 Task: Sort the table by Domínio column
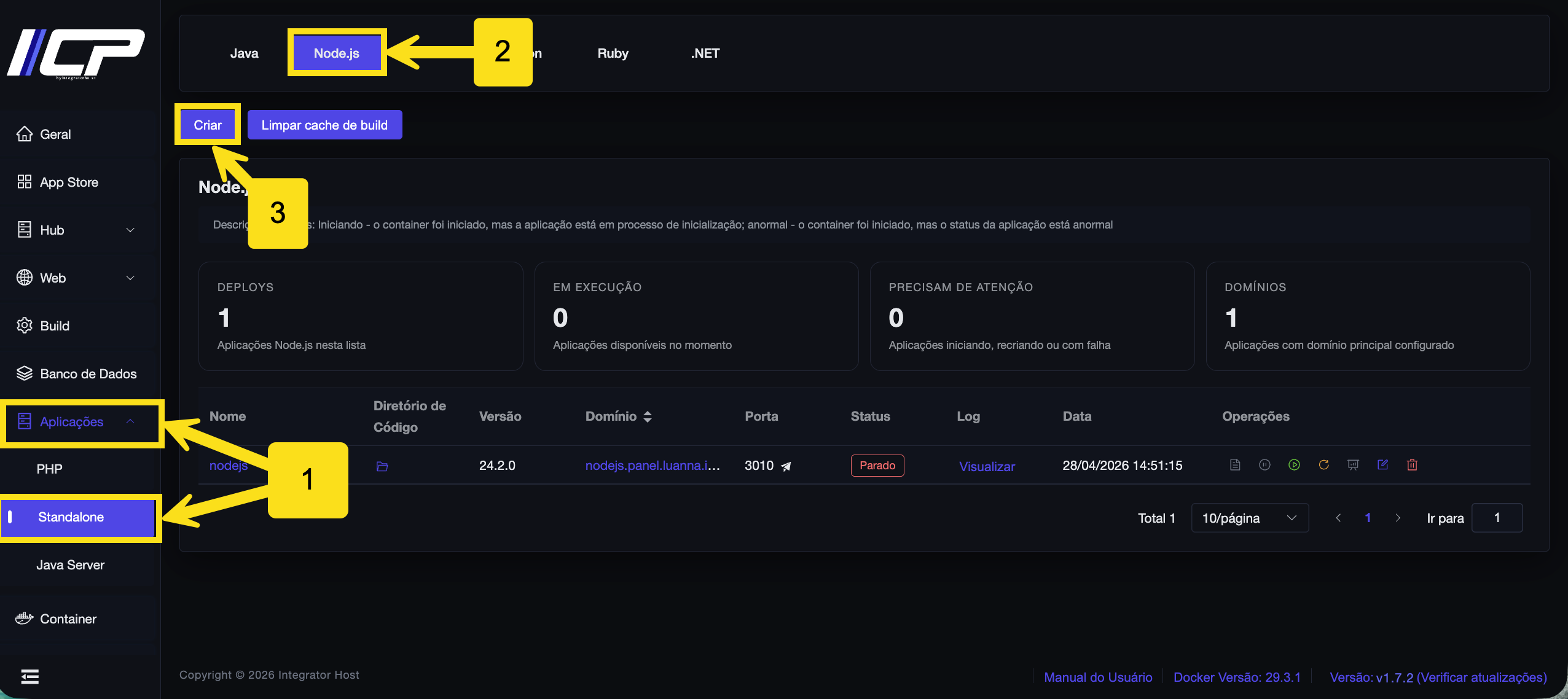647,416
